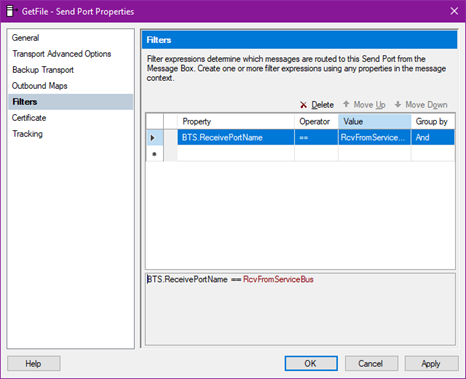Click empty Value cell in new row
Screen dimensions: 466x379
click(x=375, y=154)
